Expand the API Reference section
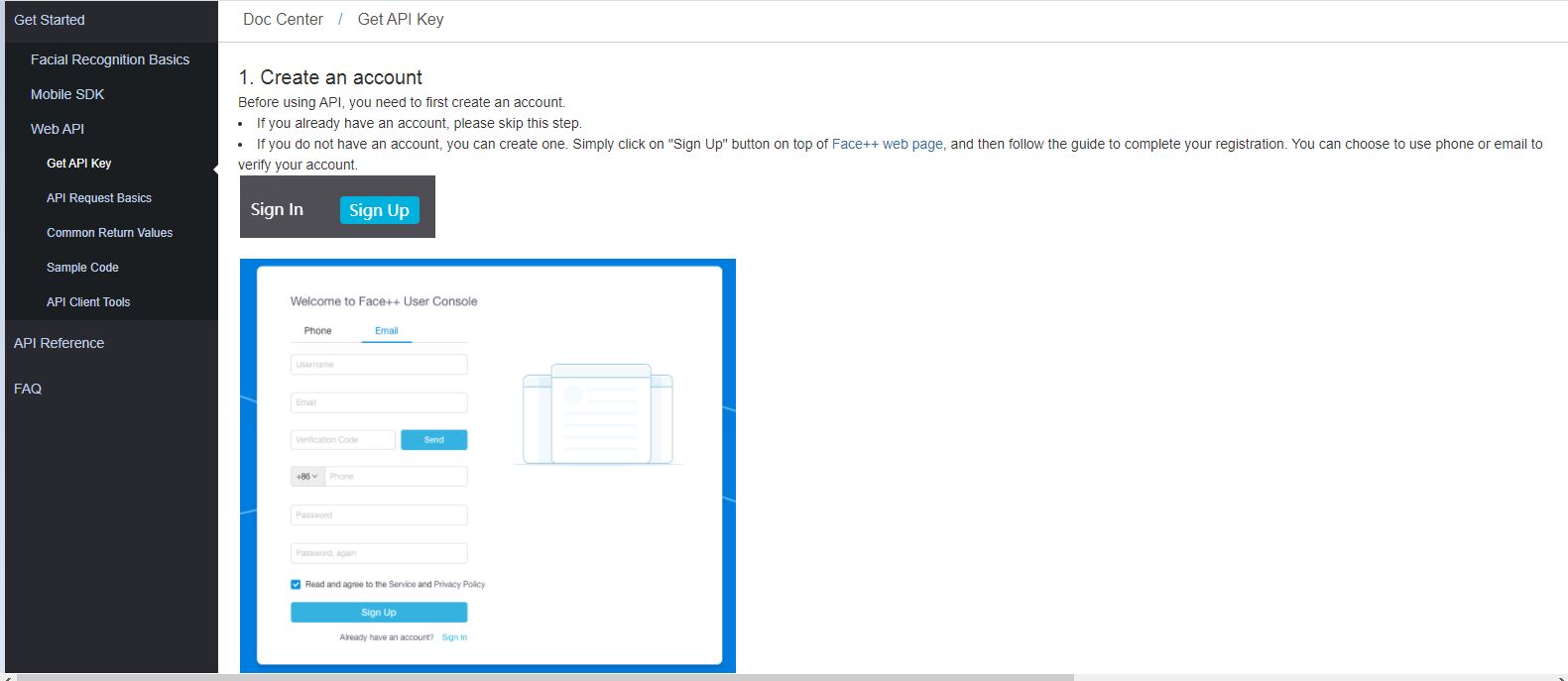Image resolution: width=1568 pixels, height=681 pixels. point(59,343)
